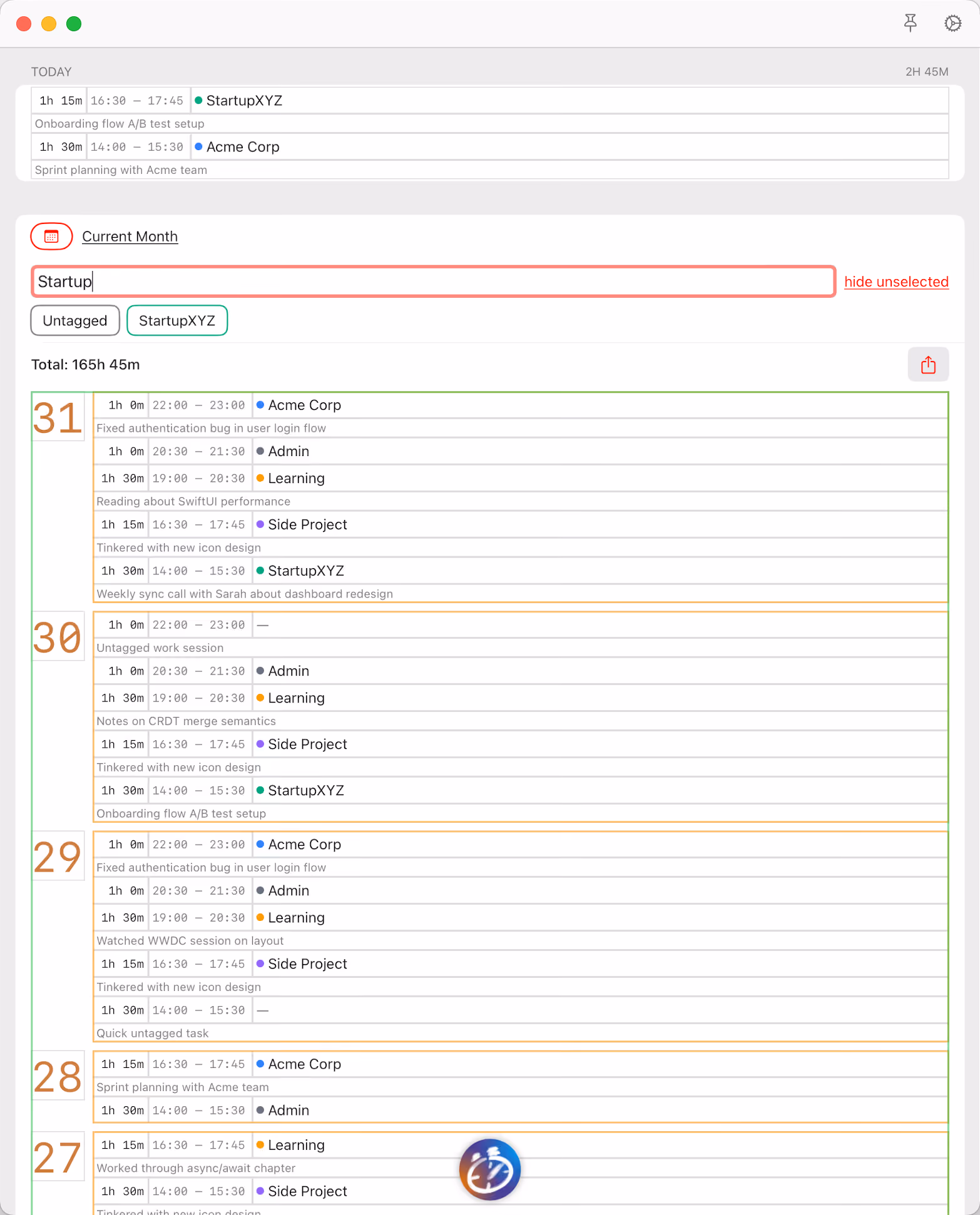
Task: Click the StartupXYZ tag in the Today section
Action: [x=244, y=101]
